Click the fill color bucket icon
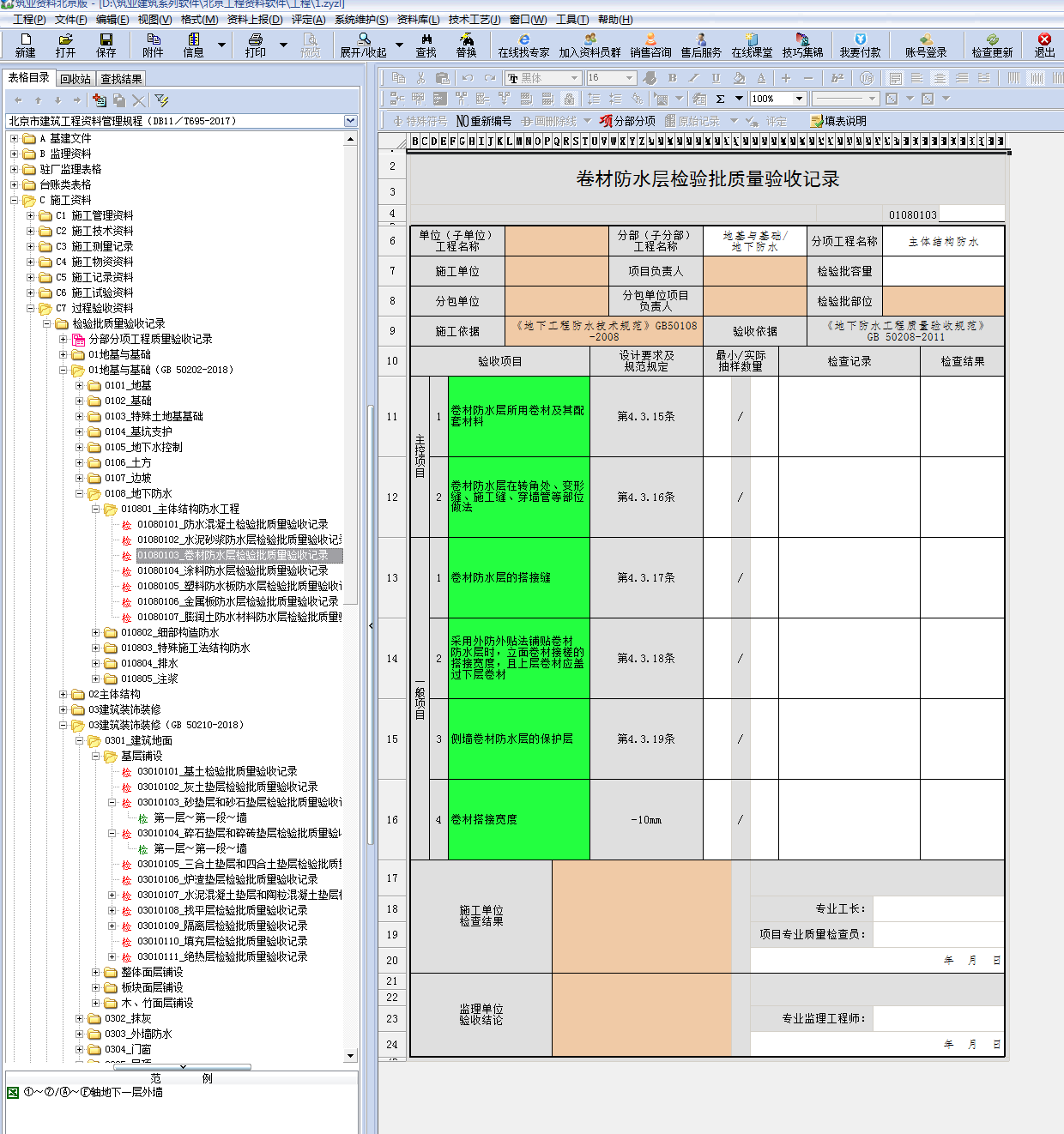Viewport: 1064px width, 1134px height. [739, 78]
